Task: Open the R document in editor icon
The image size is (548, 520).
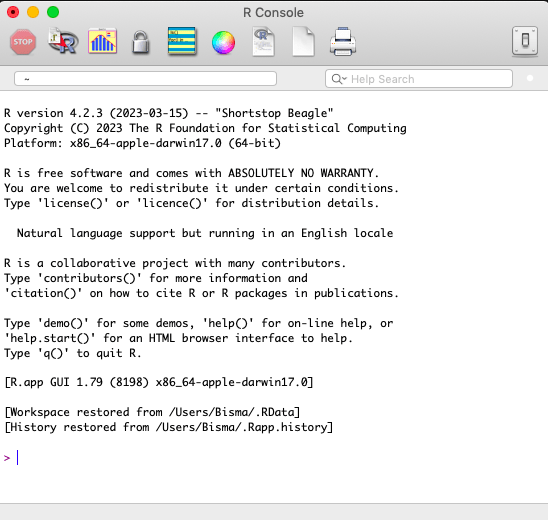Action: pyautogui.click(x=264, y=42)
